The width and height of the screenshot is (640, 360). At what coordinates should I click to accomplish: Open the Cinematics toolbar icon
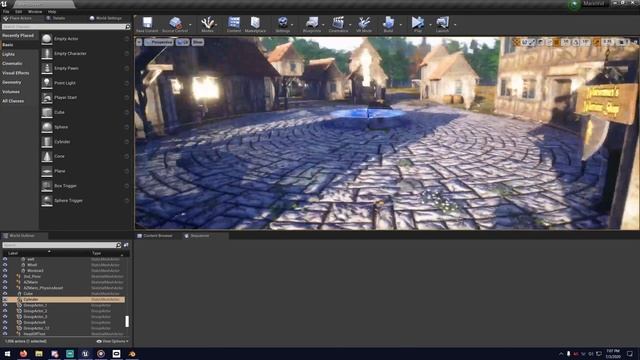[x=338, y=22]
